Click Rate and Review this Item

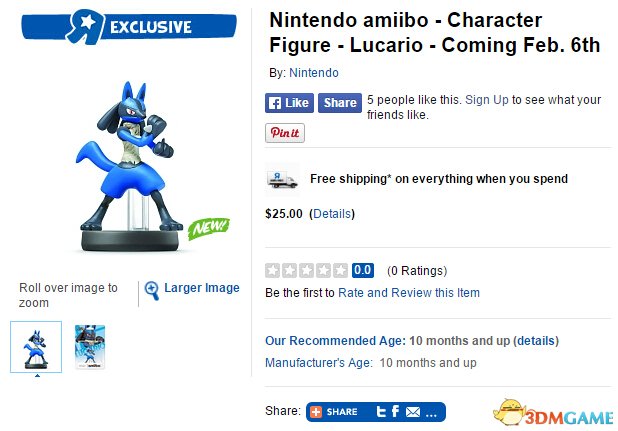tap(409, 293)
